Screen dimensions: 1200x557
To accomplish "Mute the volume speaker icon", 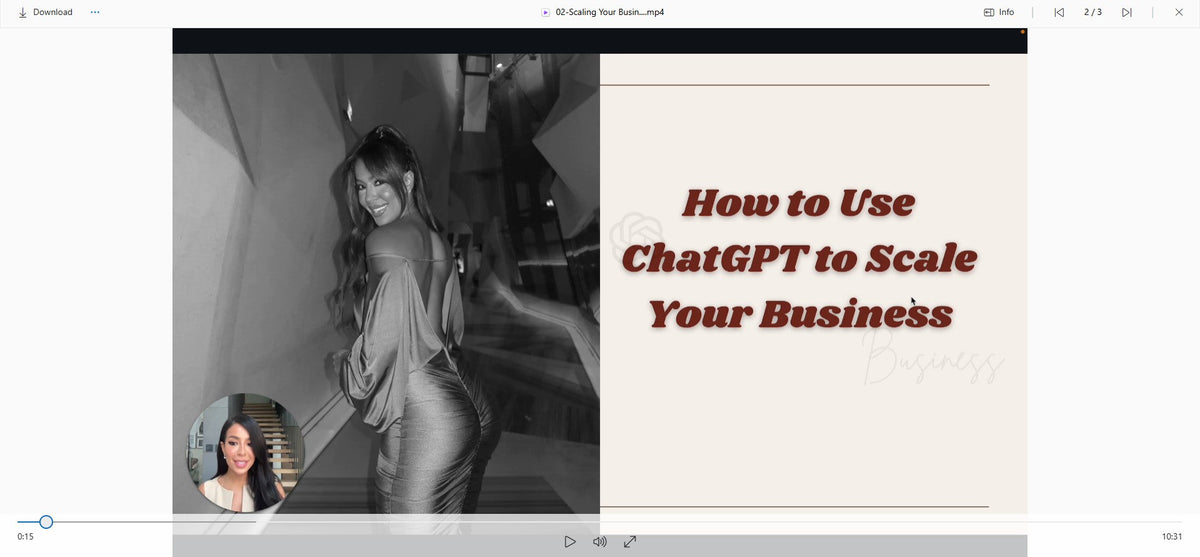I will (600, 541).
